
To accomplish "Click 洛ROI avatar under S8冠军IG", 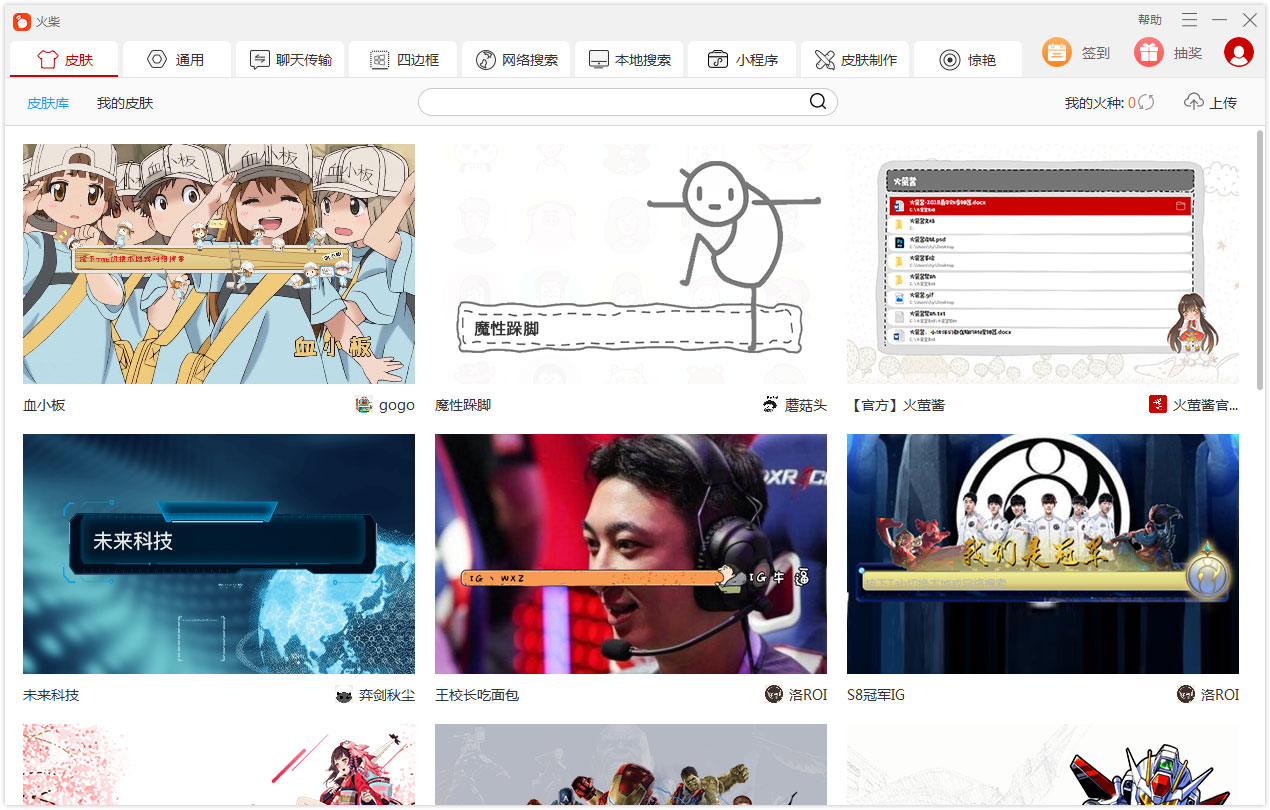I will [1186, 695].
